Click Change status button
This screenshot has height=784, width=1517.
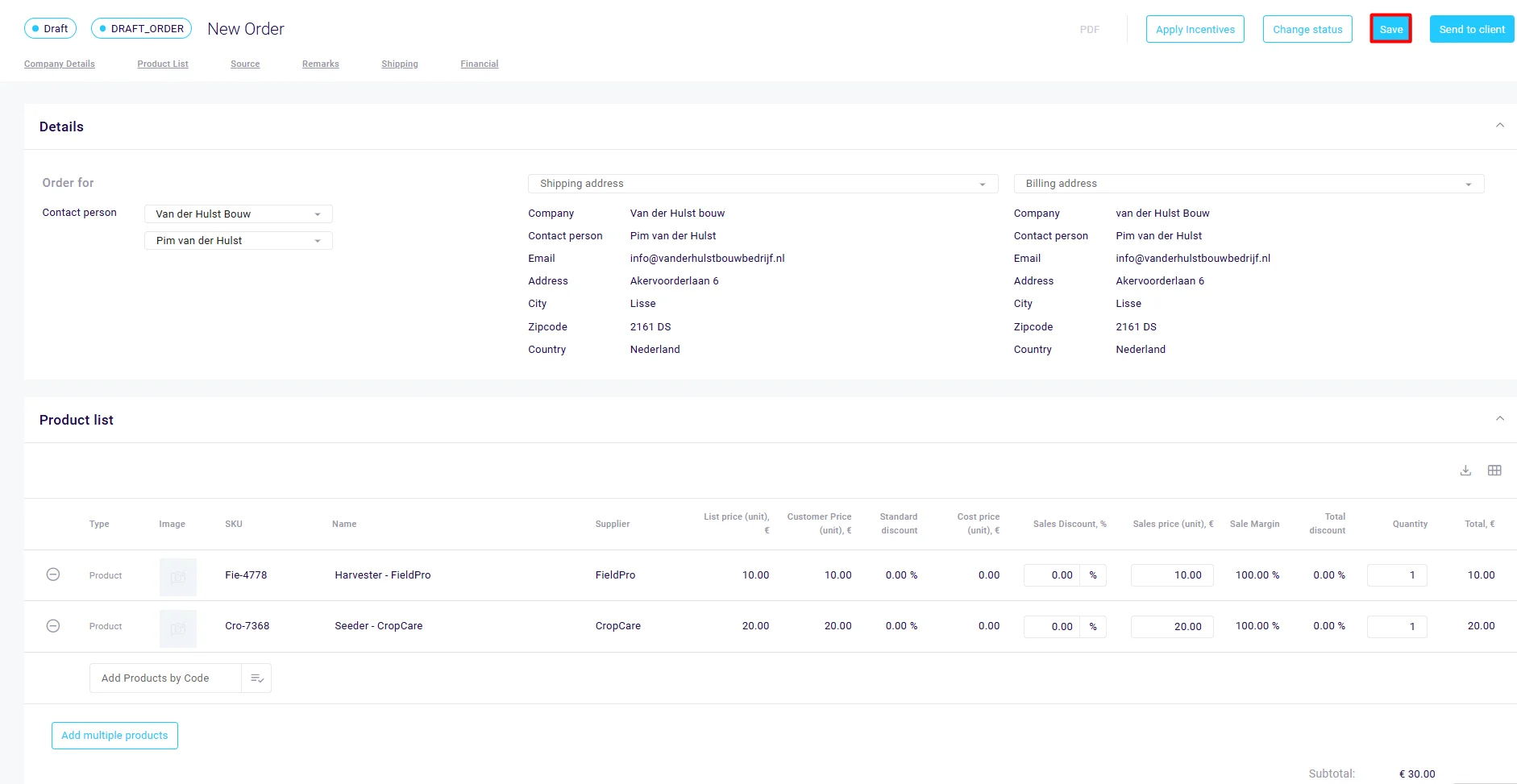tap(1307, 29)
